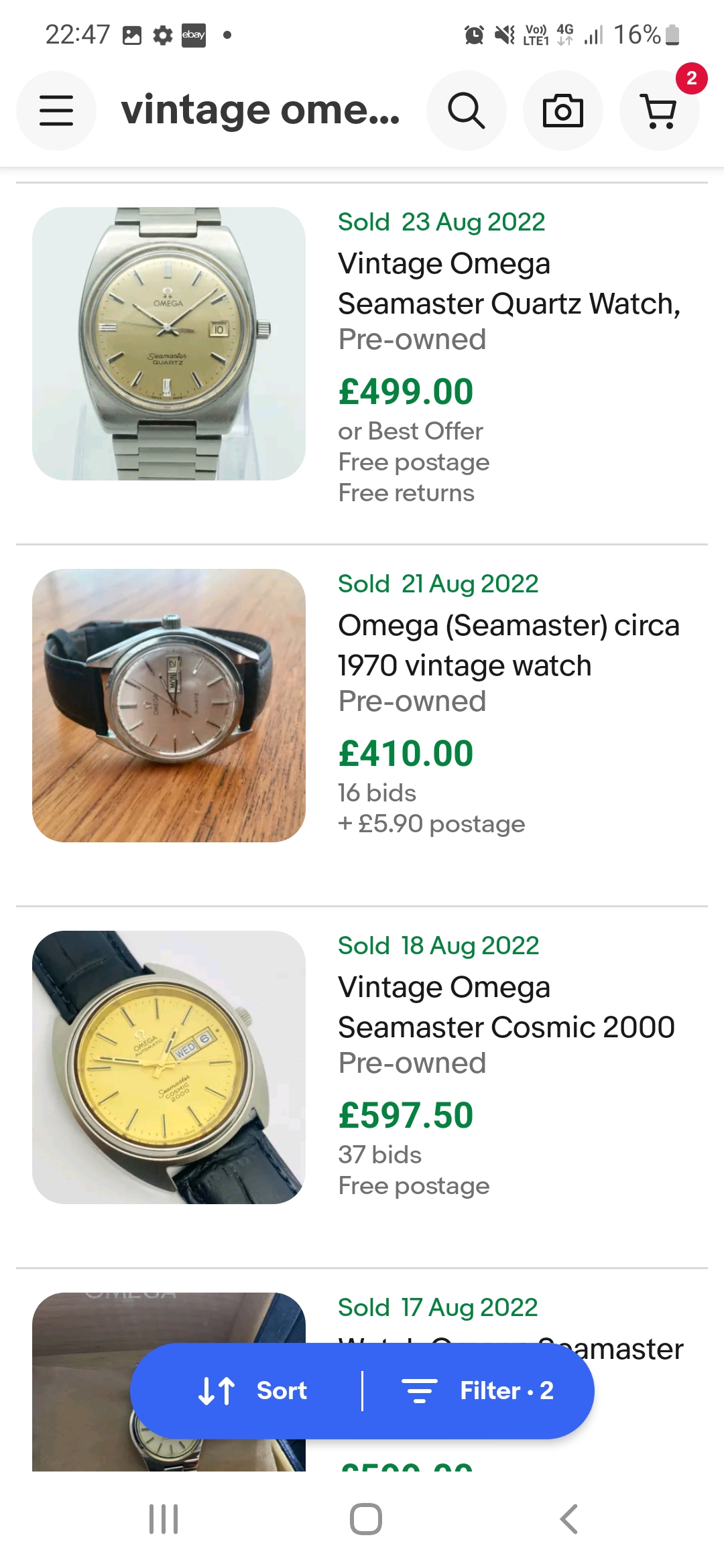Tap the 'vintage ome...' search field

[x=260, y=111]
